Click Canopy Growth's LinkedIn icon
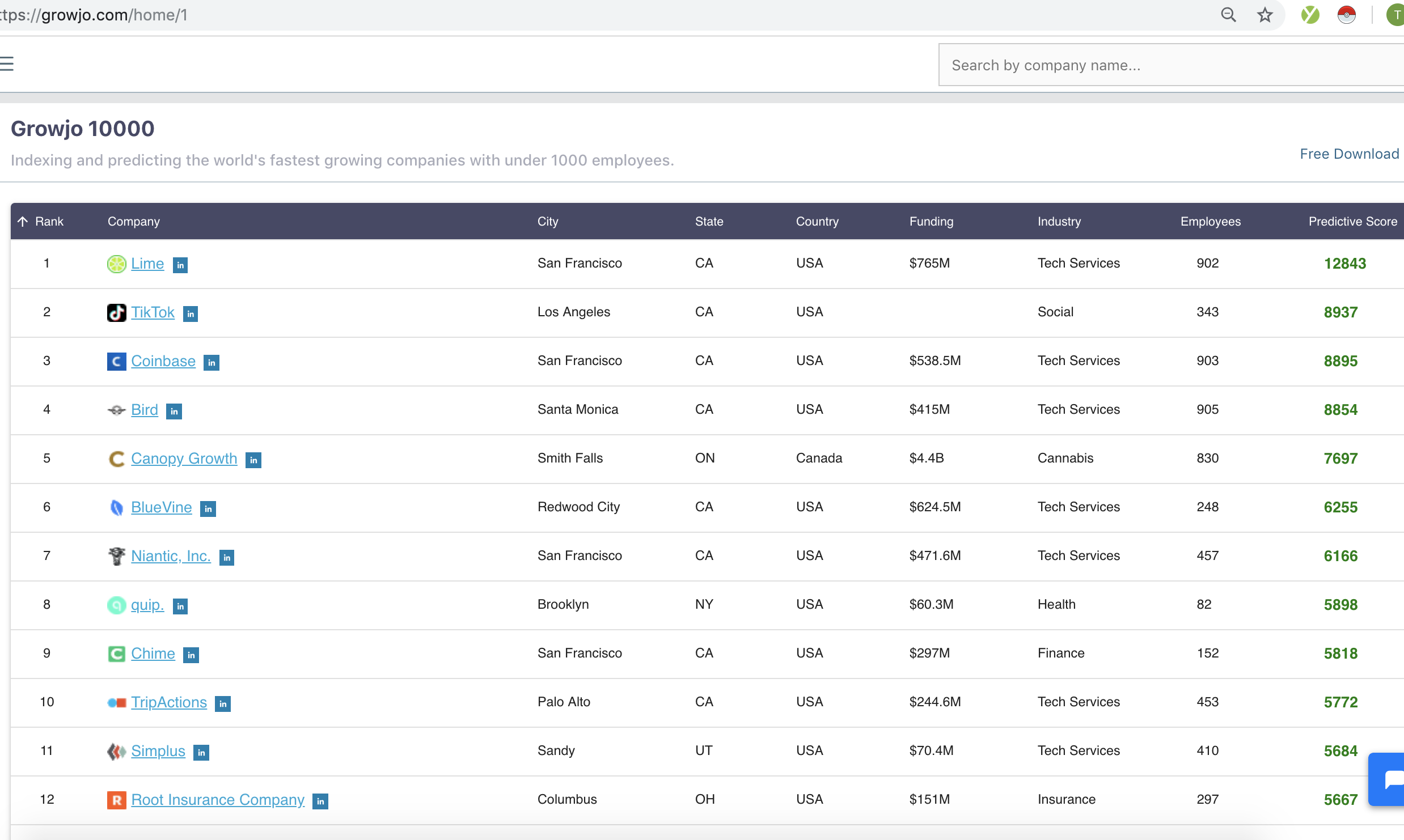1404x840 pixels. coord(253,460)
